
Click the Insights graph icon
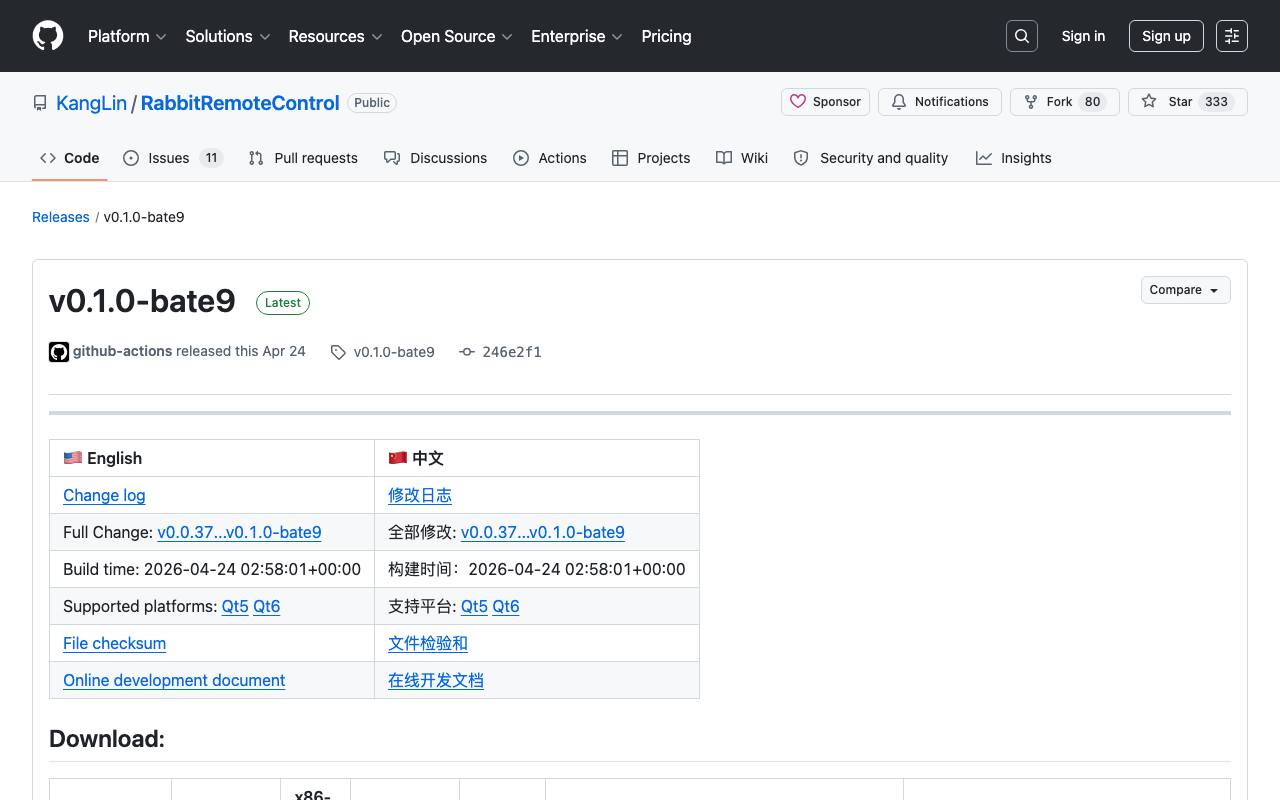984,158
